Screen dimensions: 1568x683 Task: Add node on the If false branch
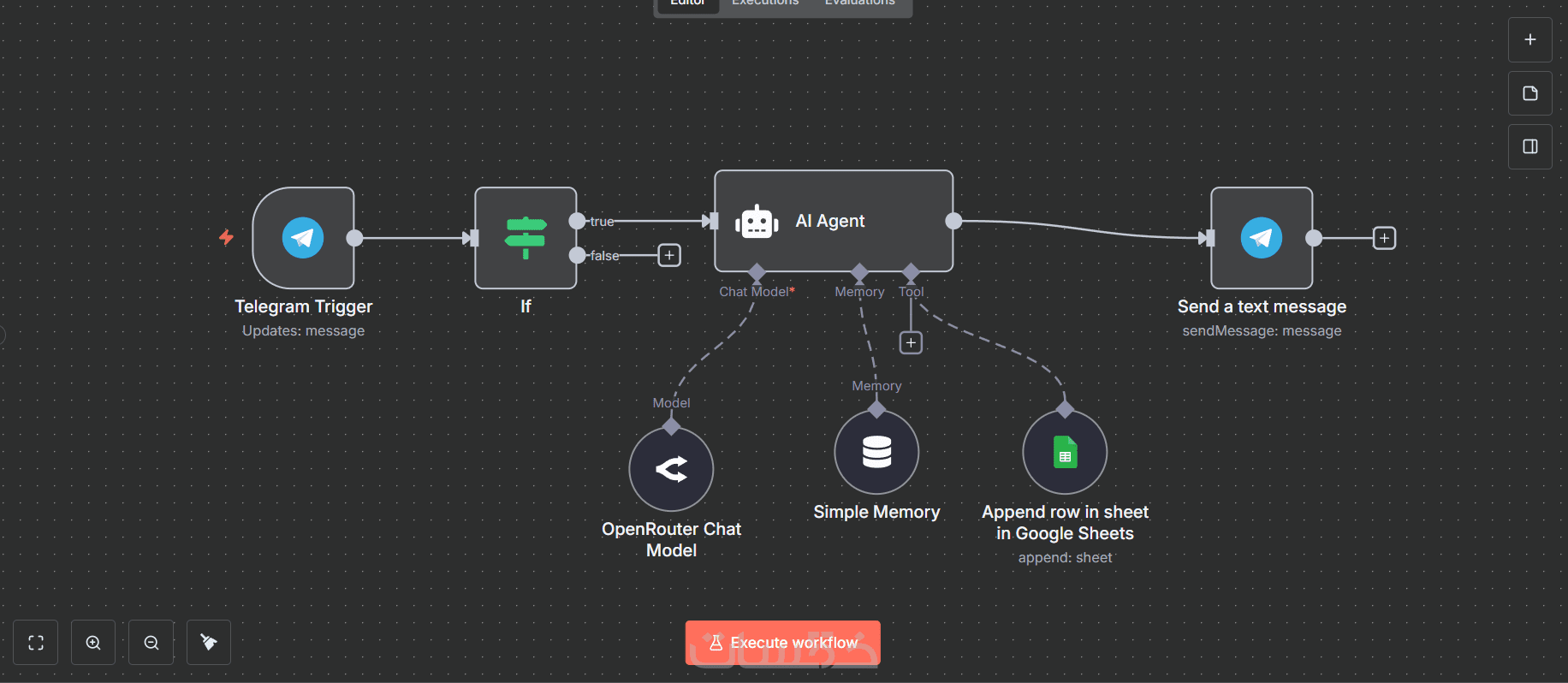coord(669,255)
